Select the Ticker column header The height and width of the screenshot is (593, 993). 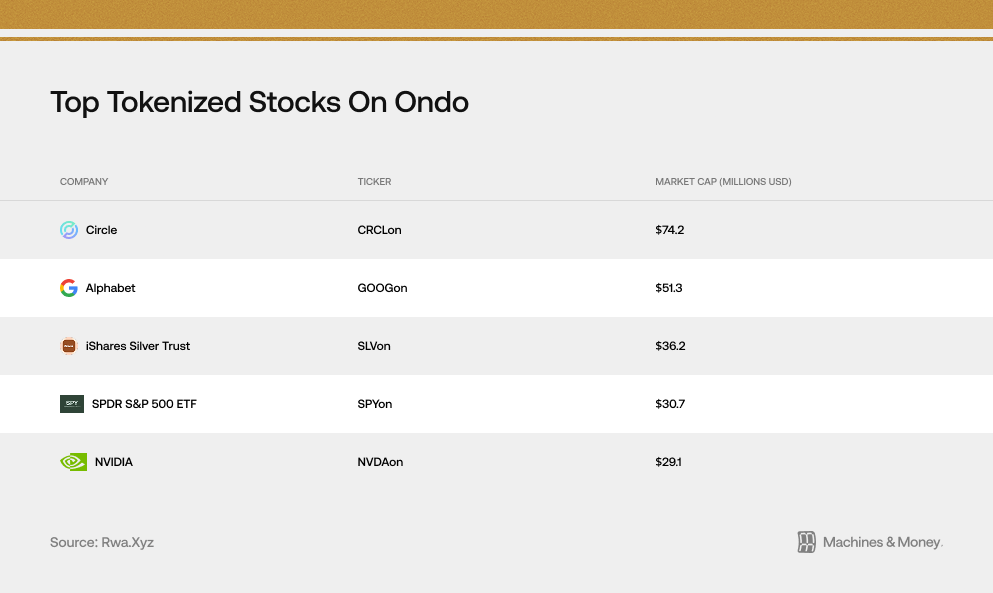374,182
